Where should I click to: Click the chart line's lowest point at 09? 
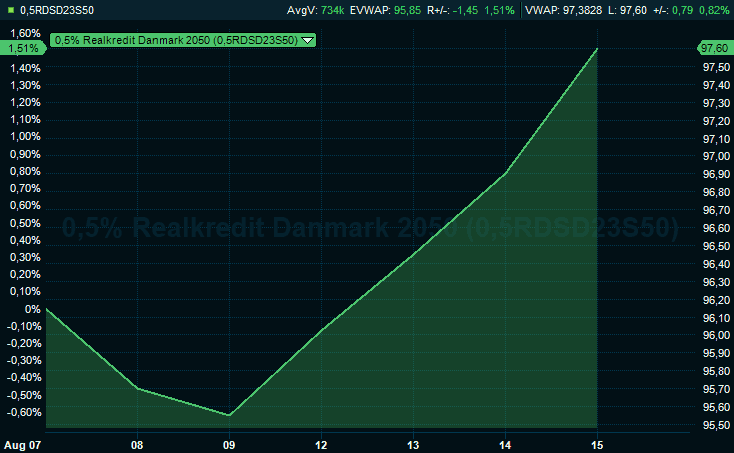(229, 415)
